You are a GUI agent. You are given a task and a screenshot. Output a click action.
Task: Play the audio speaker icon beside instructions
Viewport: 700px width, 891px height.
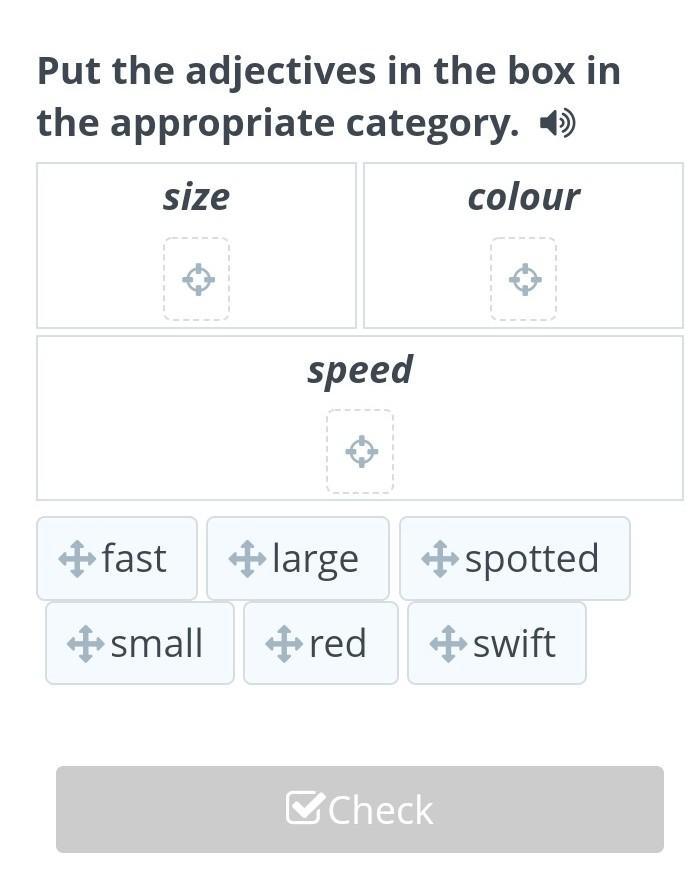[x=557, y=124]
